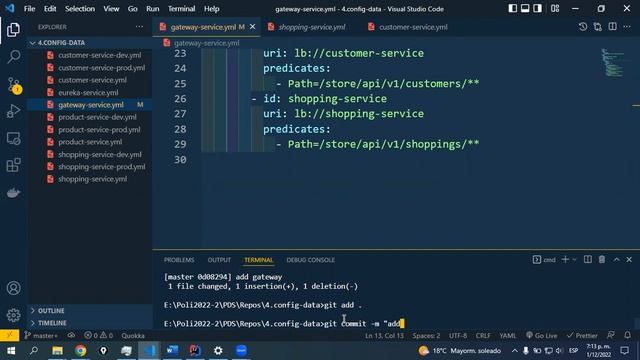Synchronize changes cloud icon in status bar
Image resolution: width=640 pixels, height=360 pixels.
tap(71, 336)
